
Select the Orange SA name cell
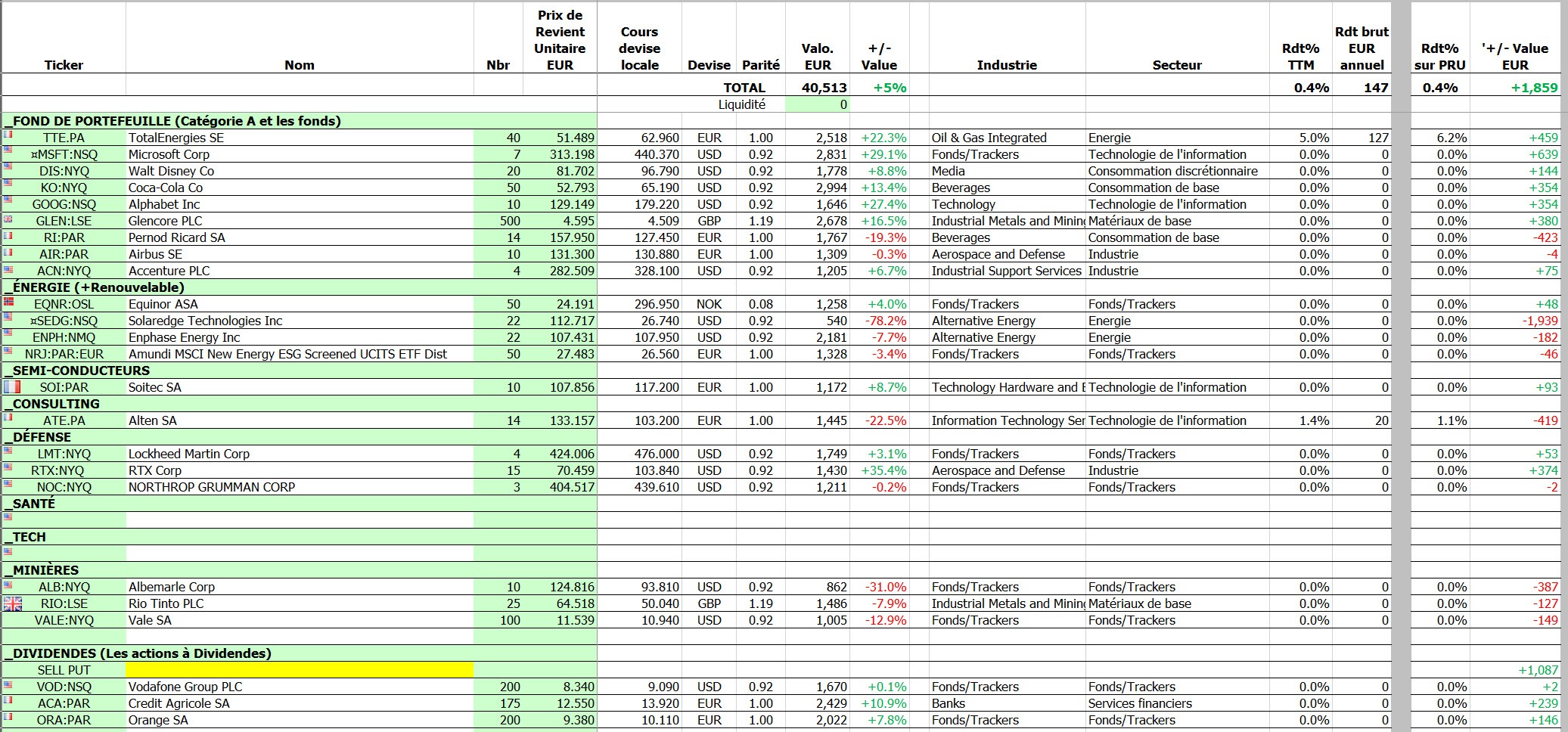click(300, 720)
